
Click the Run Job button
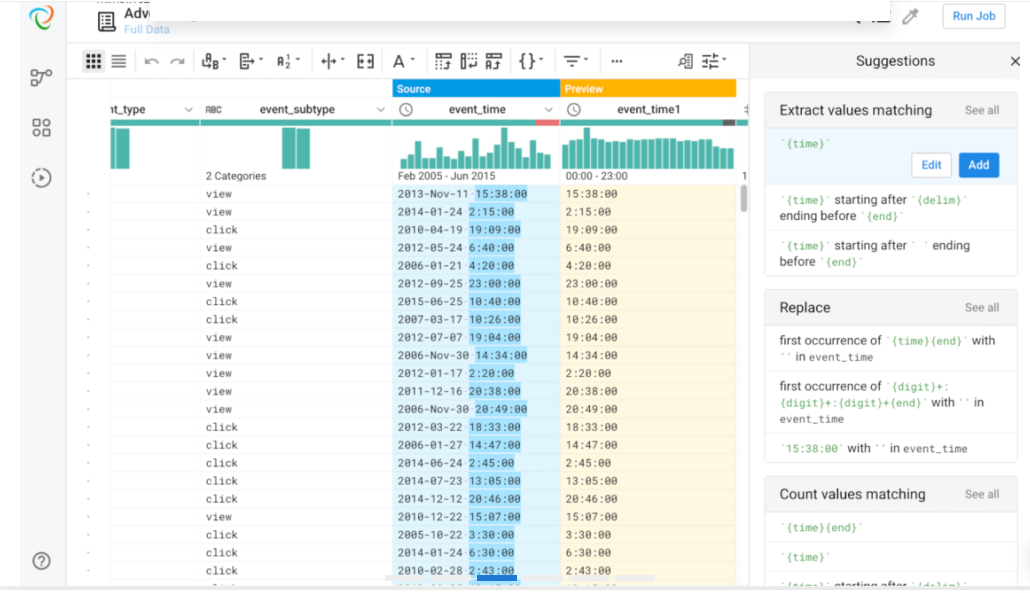pos(973,16)
